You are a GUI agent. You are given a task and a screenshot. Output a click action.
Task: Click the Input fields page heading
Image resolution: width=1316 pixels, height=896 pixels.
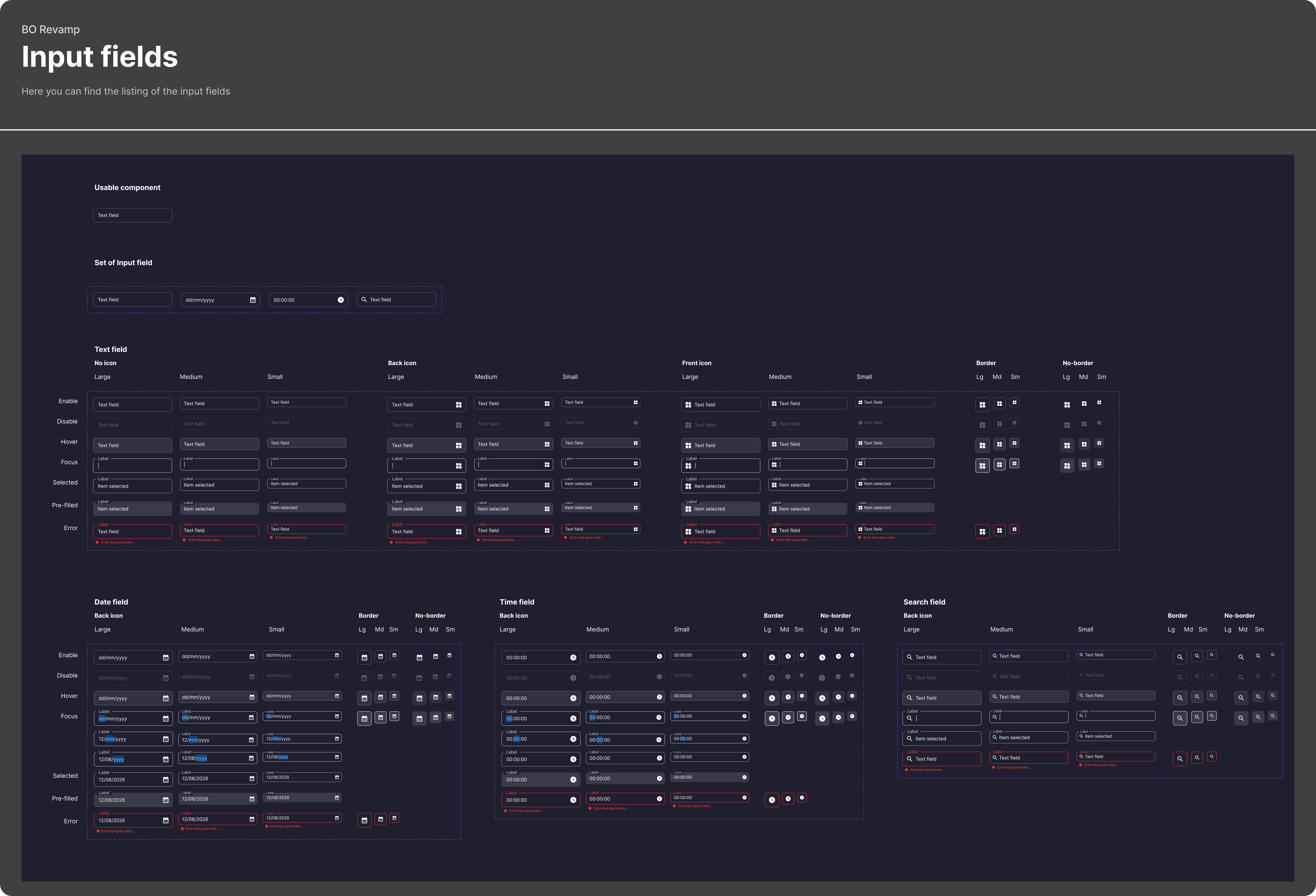click(x=100, y=57)
